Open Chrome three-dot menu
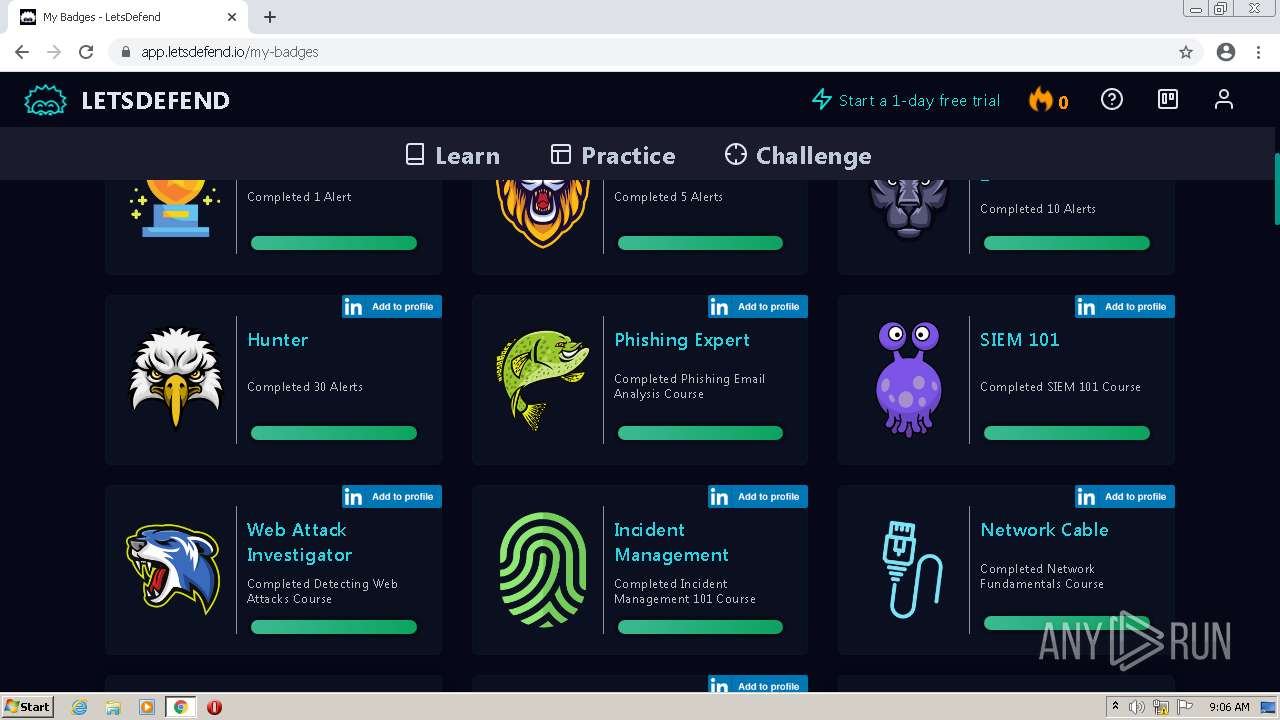 coord(1258,52)
